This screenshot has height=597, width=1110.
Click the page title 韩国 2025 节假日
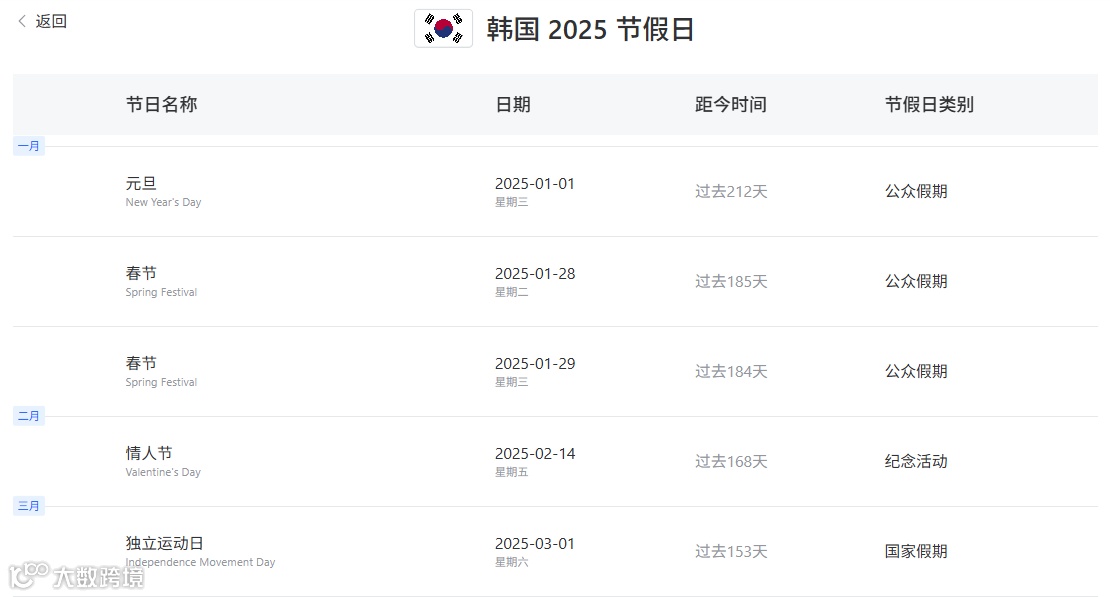590,29
